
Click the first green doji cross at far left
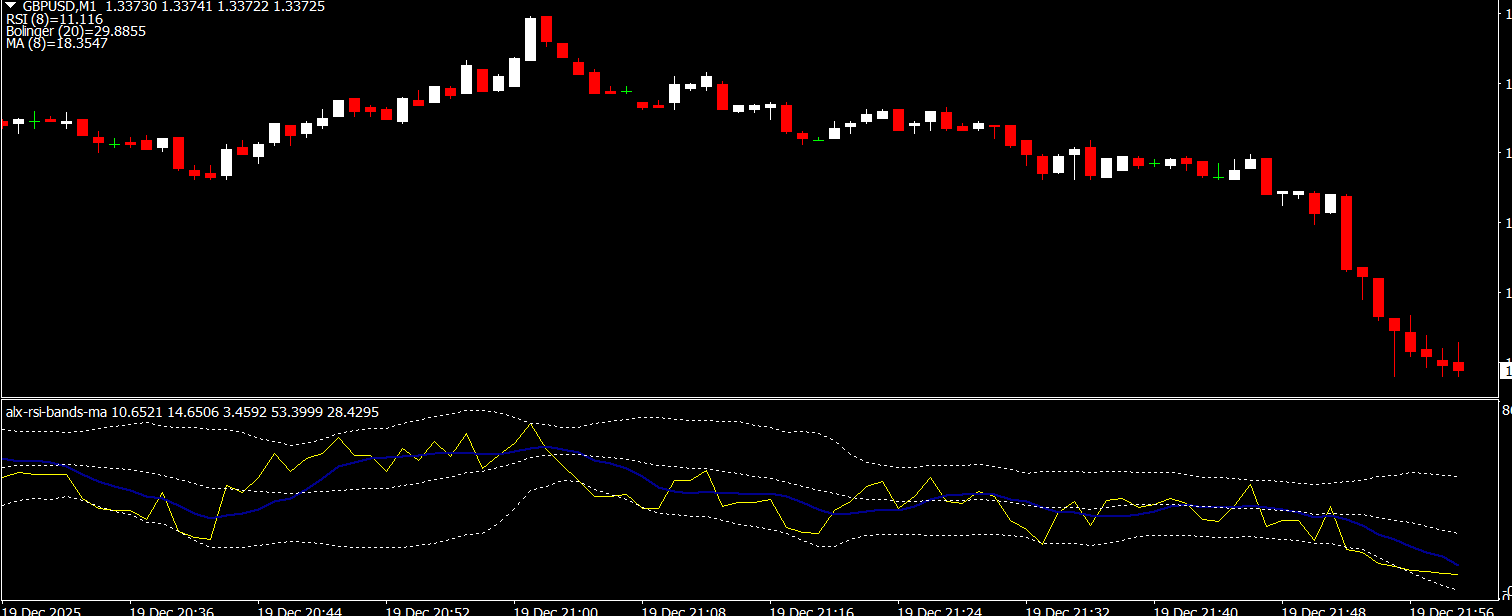pos(35,120)
